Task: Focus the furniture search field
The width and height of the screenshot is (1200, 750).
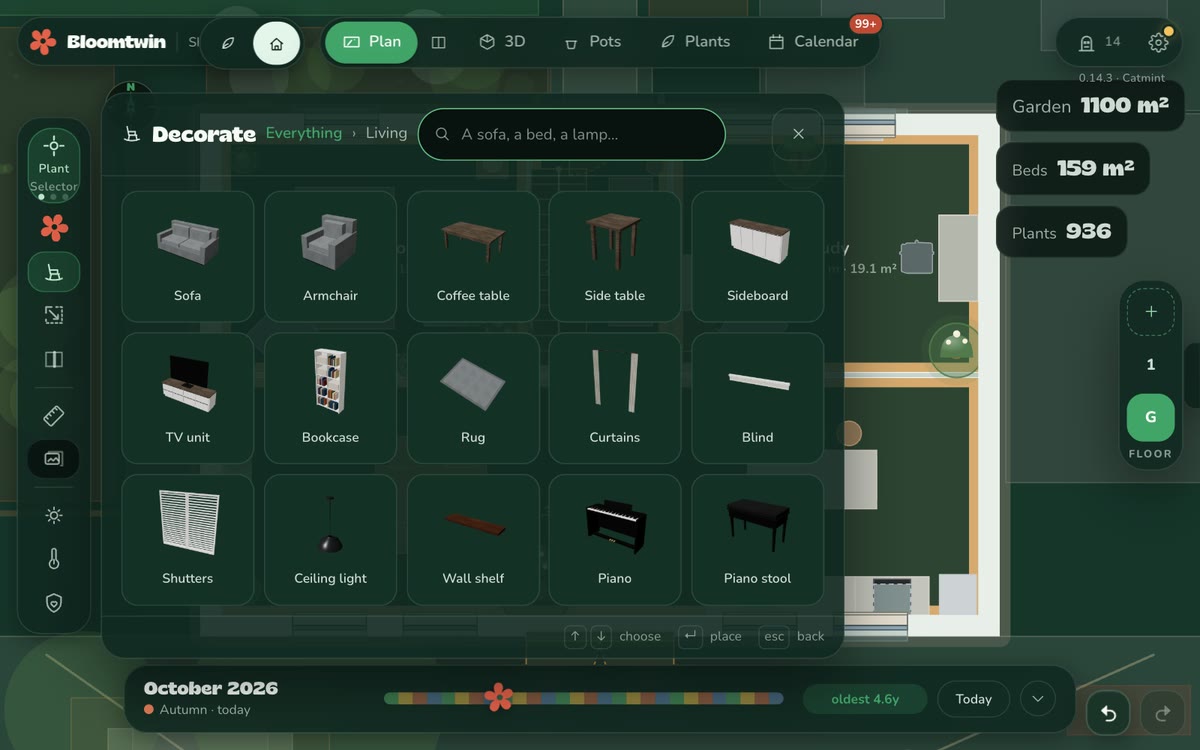Action: click(571, 134)
